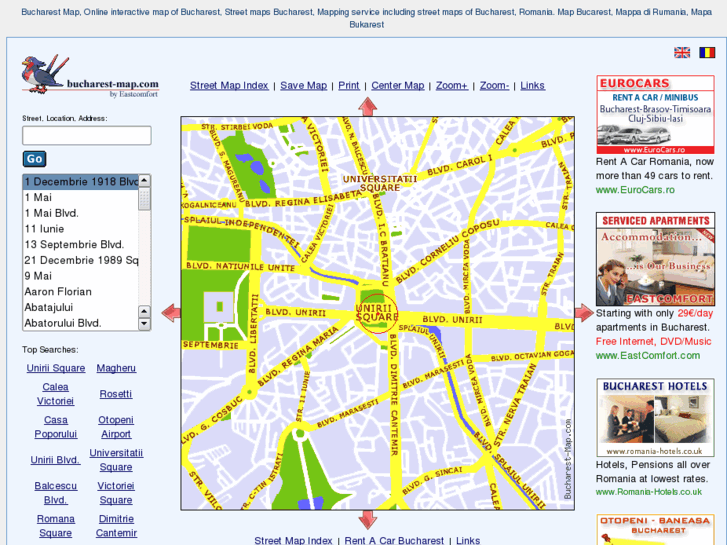Click the Save Map link
The height and width of the screenshot is (545, 727).
tap(304, 85)
